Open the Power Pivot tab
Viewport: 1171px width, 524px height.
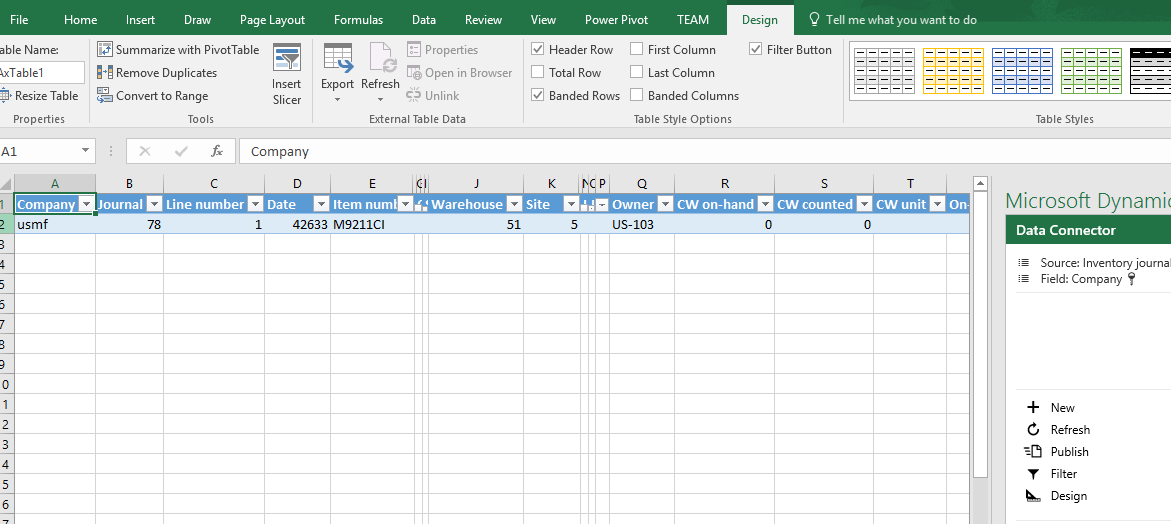point(615,20)
